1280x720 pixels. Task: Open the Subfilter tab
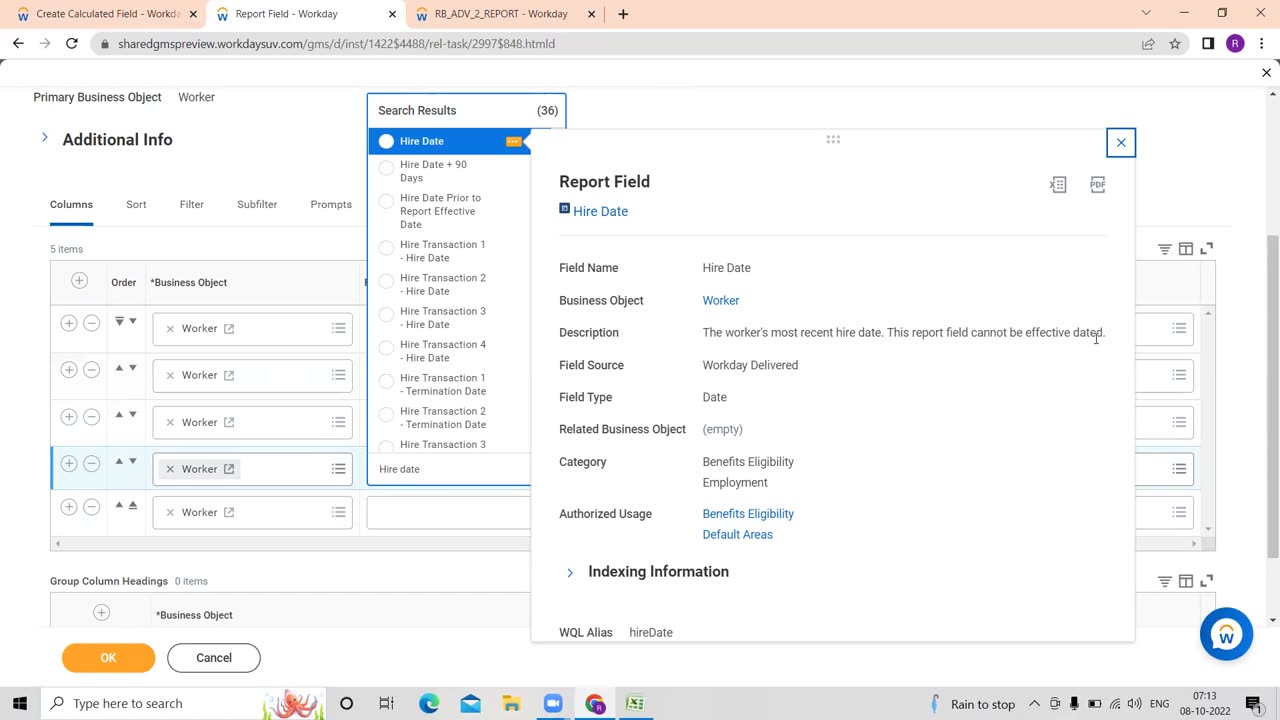(x=257, y=204)
